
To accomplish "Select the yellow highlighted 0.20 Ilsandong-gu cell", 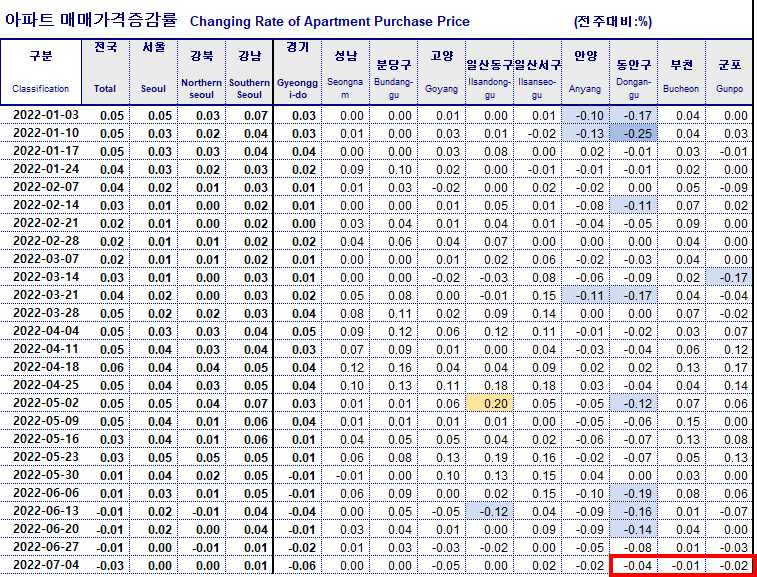I will (490, 404).
